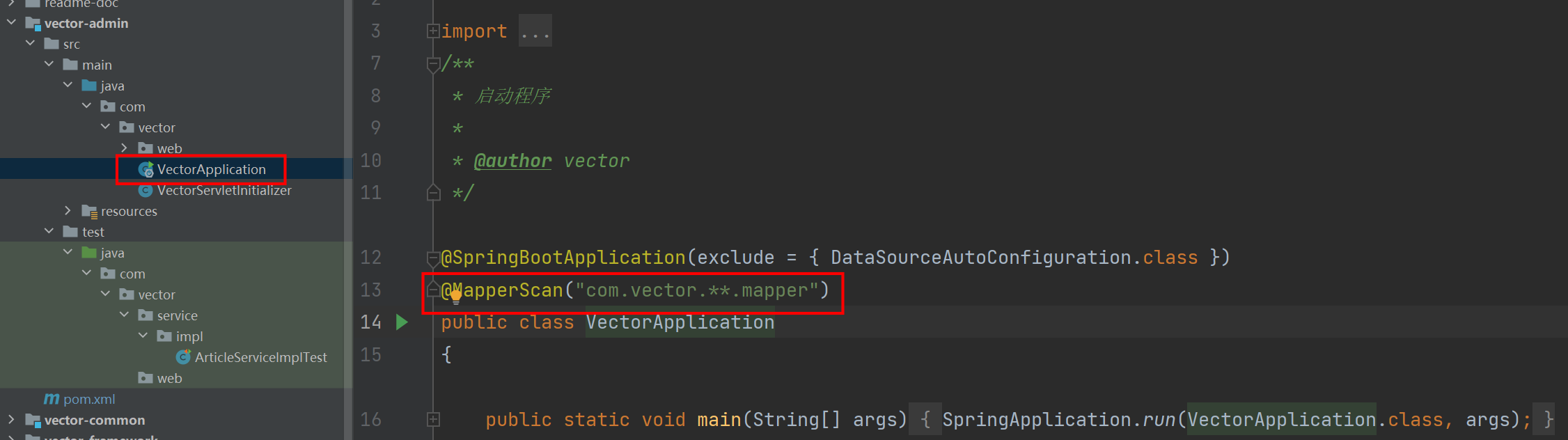
Task: Expand the vector-common module
Action: point(11,419)
